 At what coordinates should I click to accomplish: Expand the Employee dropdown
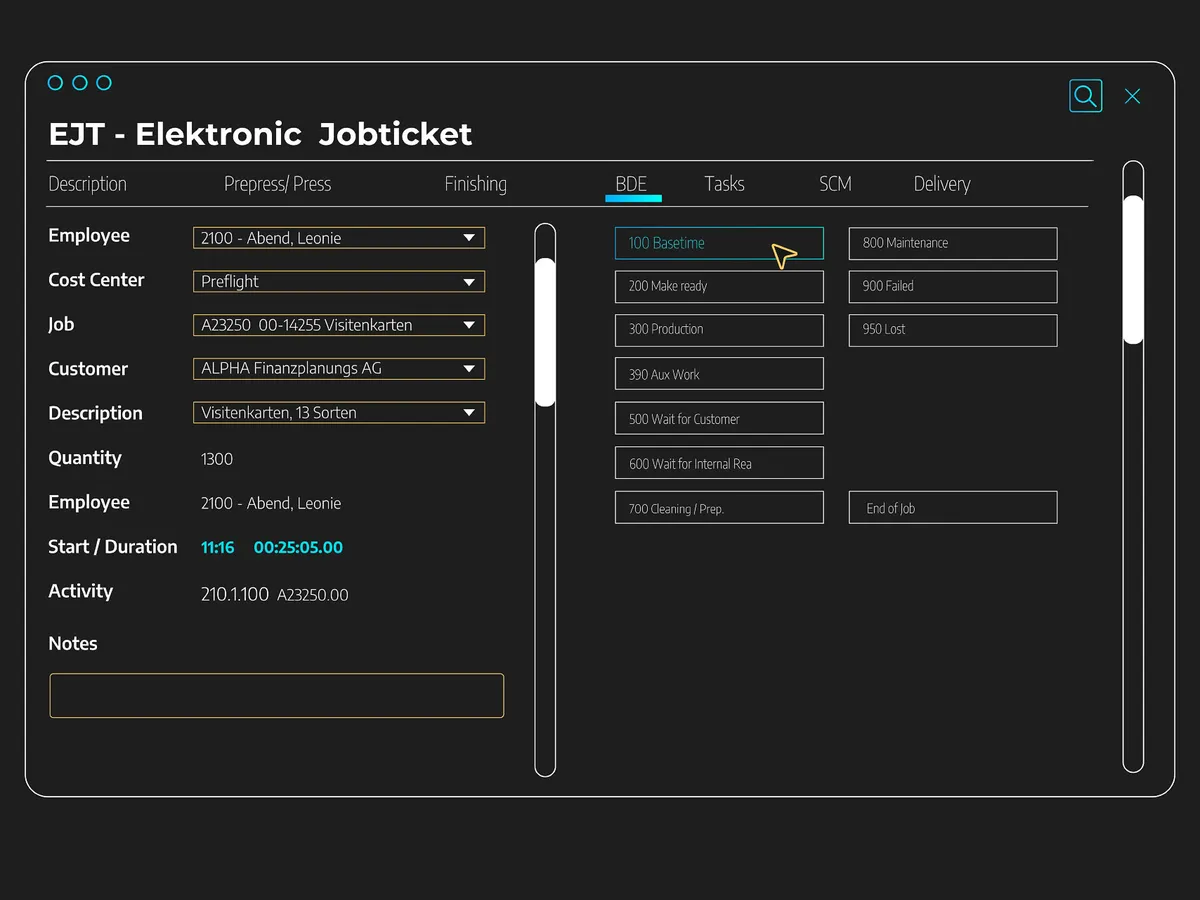[x=468, y=238]
